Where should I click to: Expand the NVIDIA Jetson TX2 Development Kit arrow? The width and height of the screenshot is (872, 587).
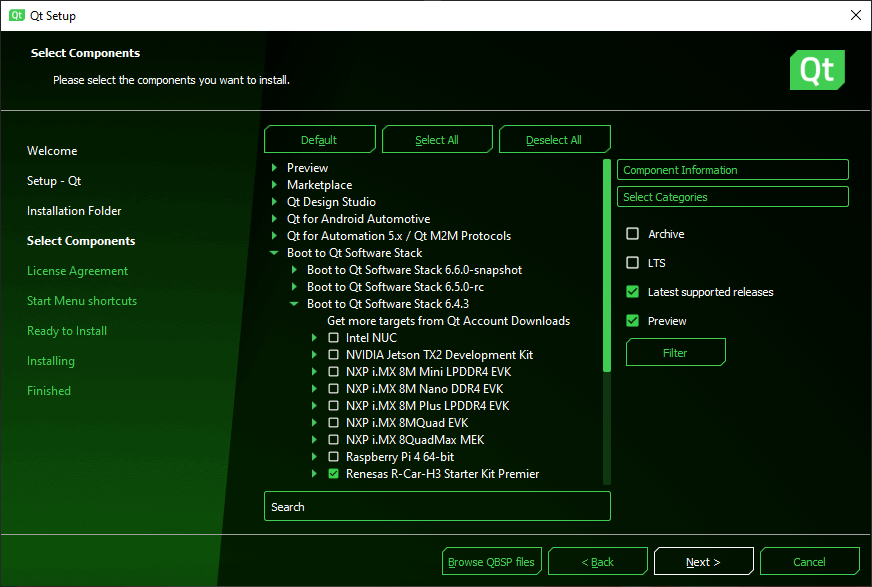(314, 355)
